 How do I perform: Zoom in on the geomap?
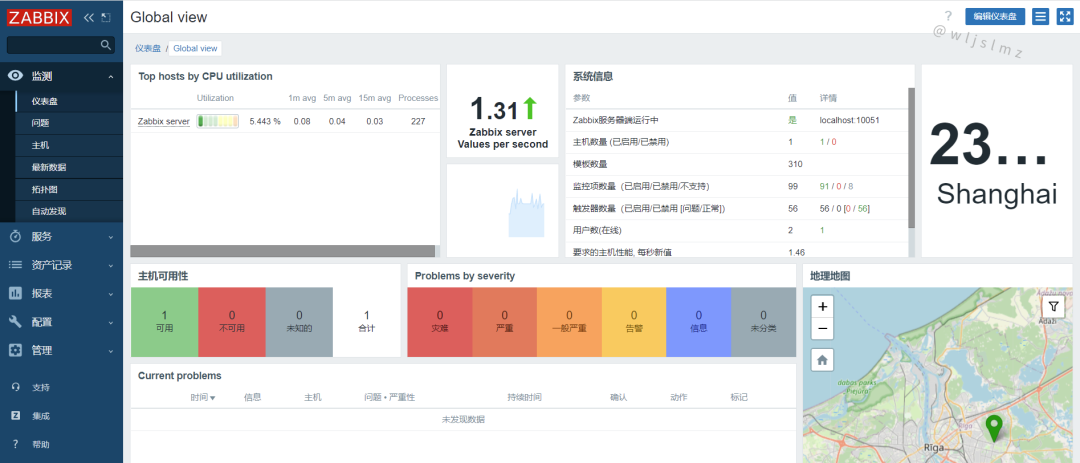[822, 307]
